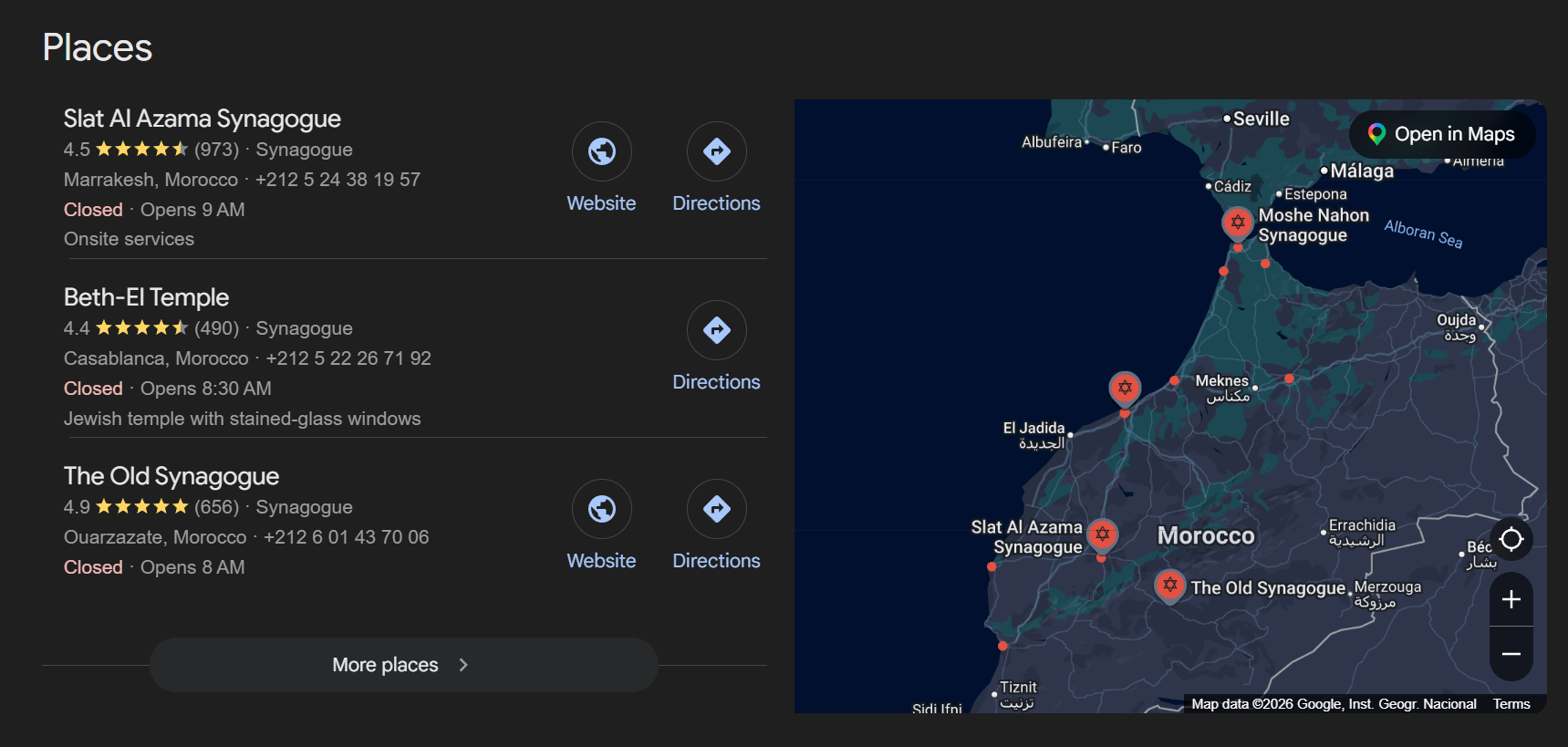Open Slat Al Azama Synagogue title in the list
1568x747 pixels.
click(202, 119)
